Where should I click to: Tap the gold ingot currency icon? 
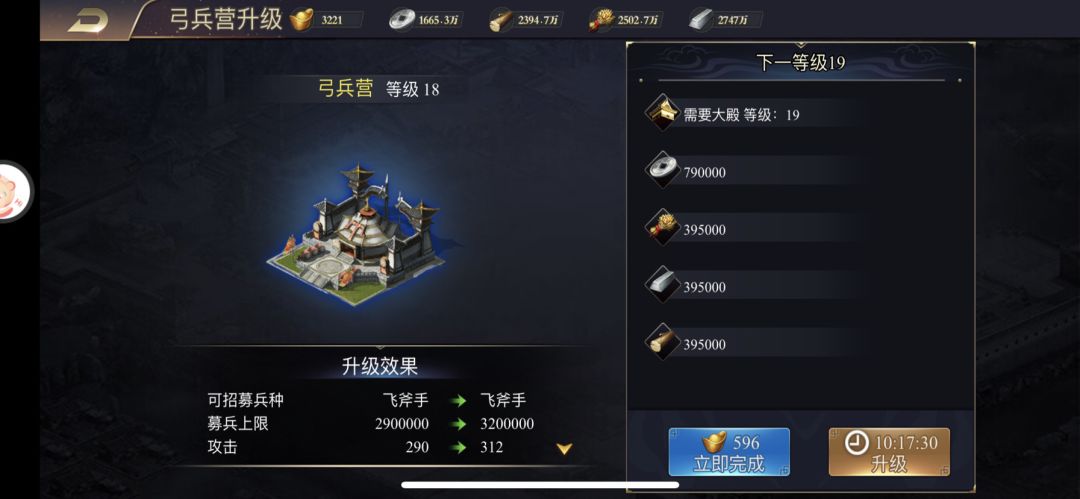point(301,20)
